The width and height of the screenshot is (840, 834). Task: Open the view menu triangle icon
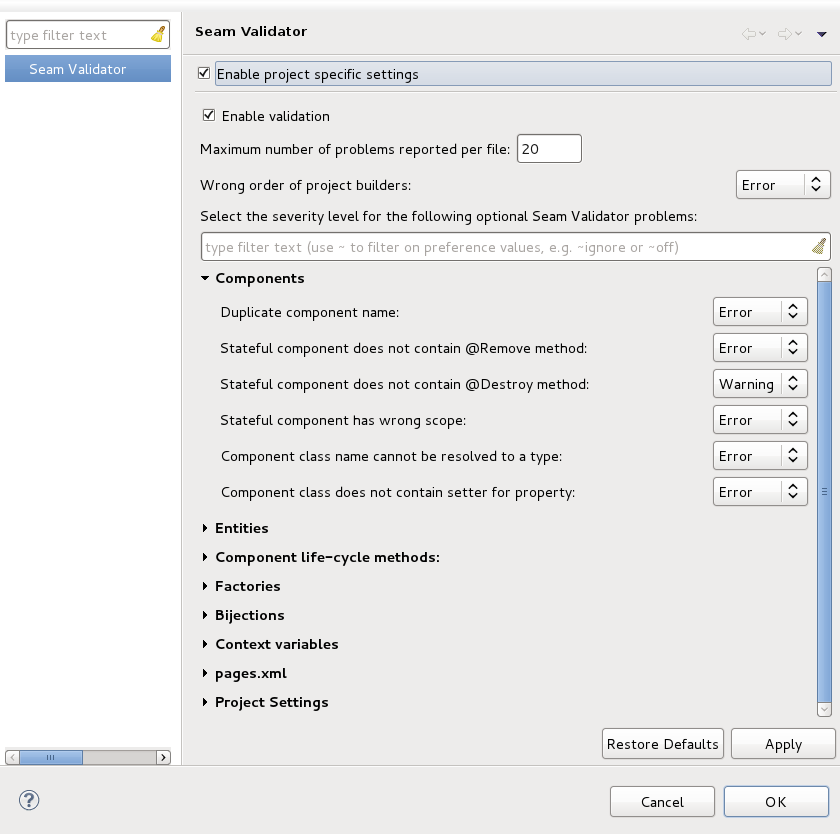[x=822, y=34]
